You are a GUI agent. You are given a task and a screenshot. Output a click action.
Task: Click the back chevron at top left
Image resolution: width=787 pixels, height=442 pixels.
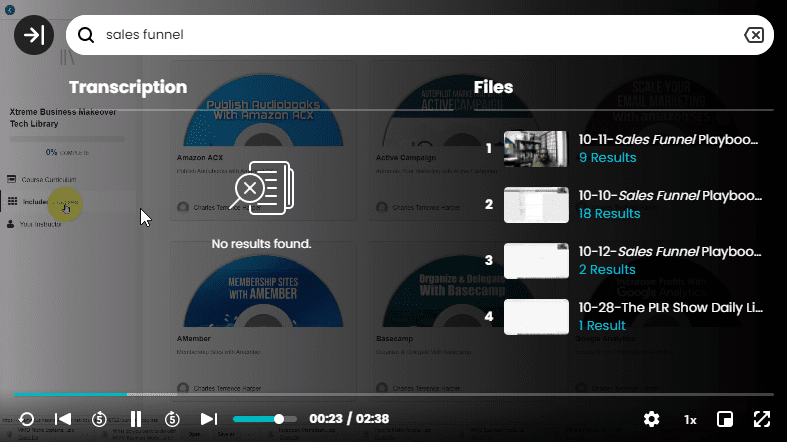(x=10, y=10)
